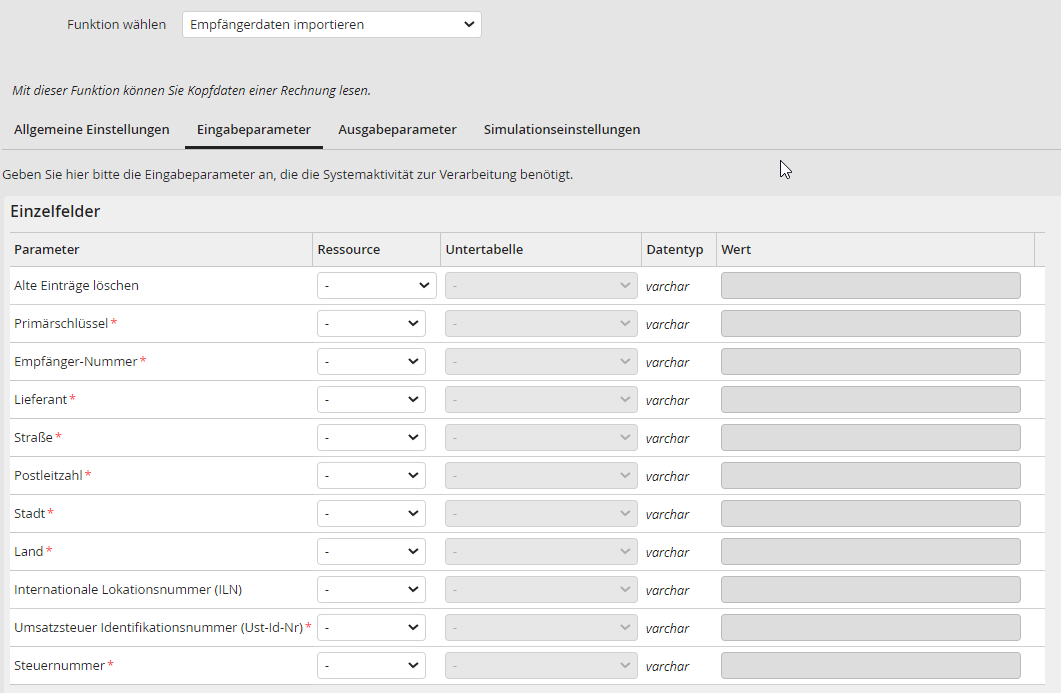The width and height of the screenshot is (1061, 693).
Task: Switch to Allgemeine Einstellungen tab
Action: click(92, 130)
